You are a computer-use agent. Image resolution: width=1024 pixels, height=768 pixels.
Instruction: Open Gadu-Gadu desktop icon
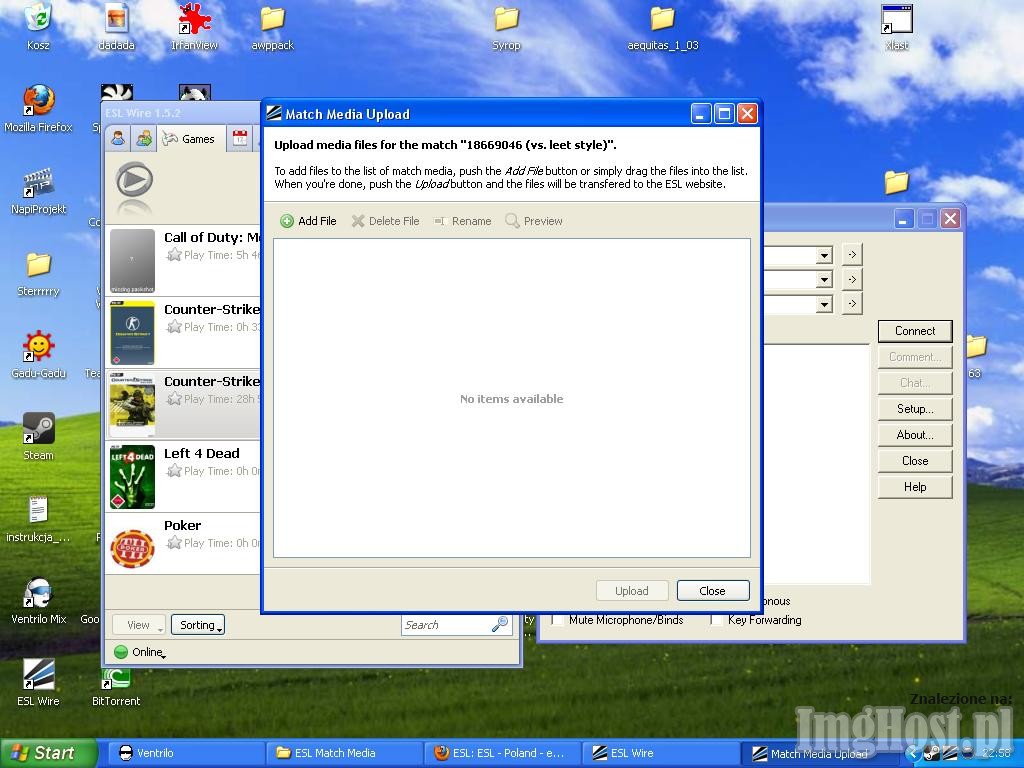pos(39,355)
